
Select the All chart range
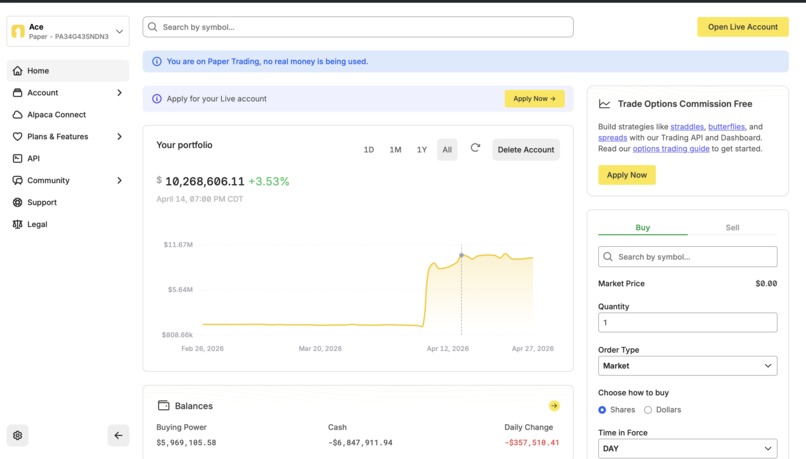[x=447, y=150]
